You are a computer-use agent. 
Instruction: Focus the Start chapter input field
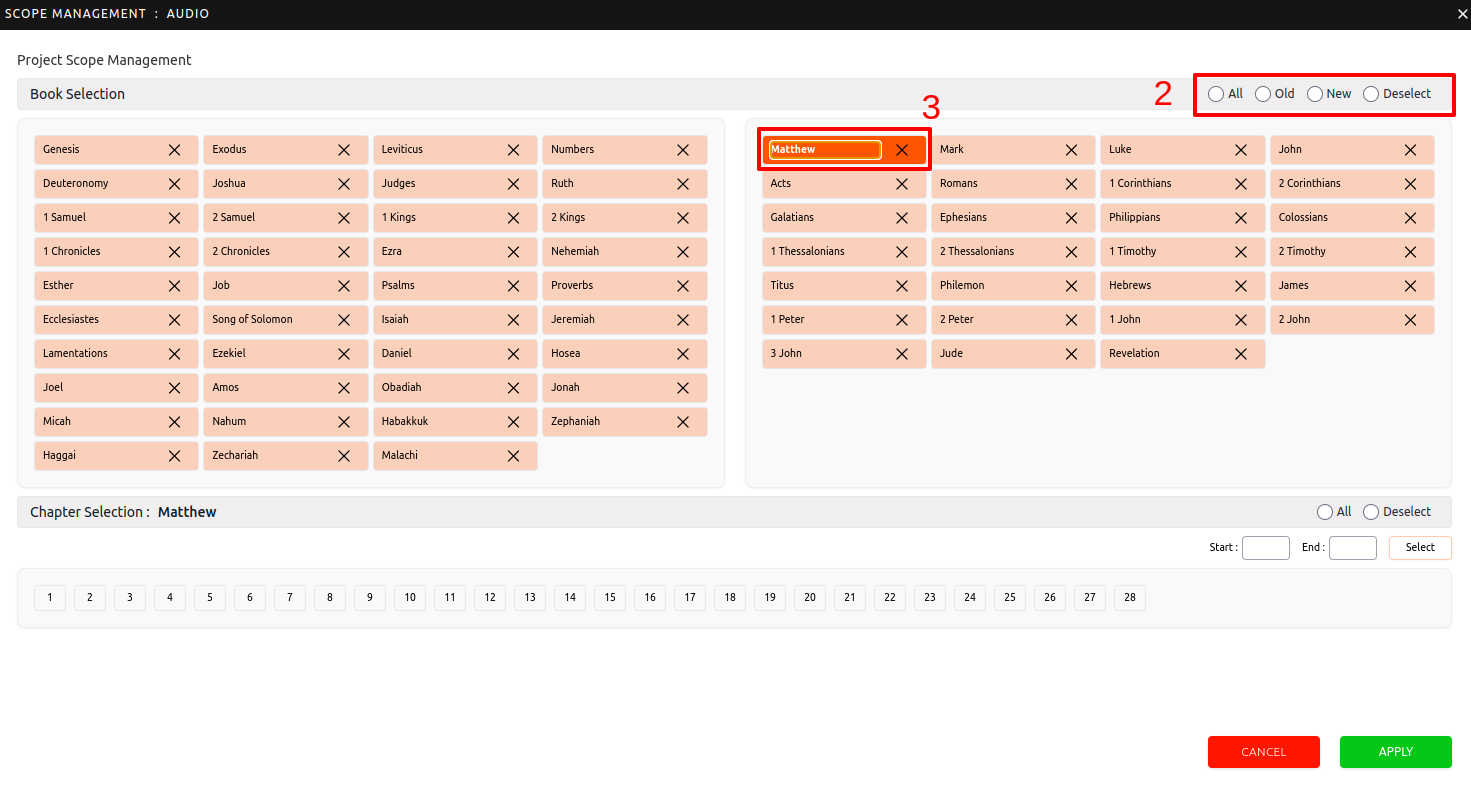coord(1265,548)
